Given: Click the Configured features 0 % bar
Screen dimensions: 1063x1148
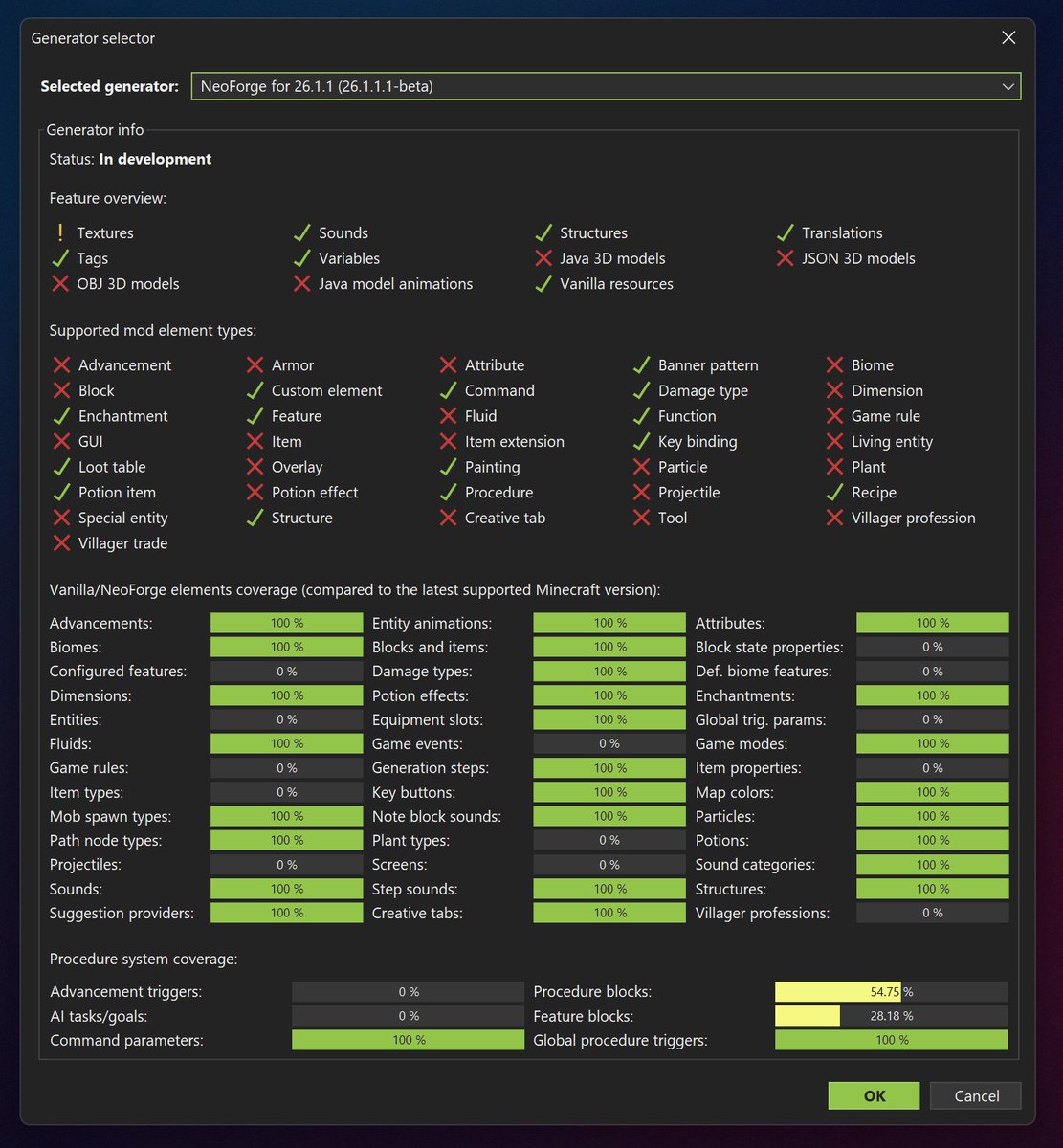Looking at the screenshot, I should pyautogui.click(x=286, y=672).
